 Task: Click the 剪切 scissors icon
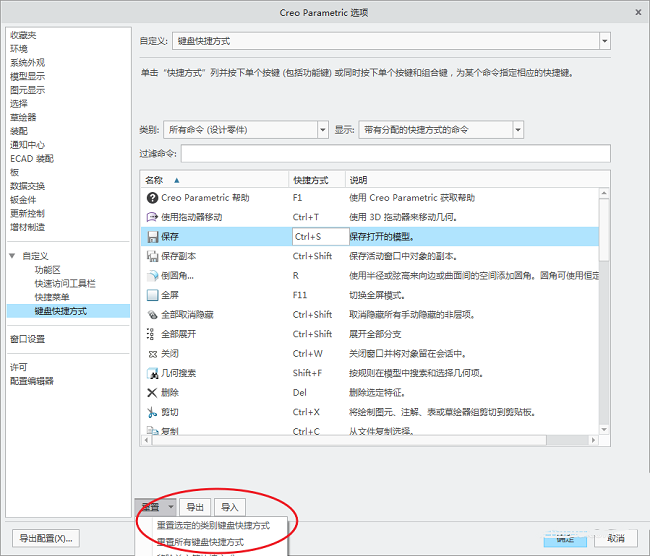click(152, 412)
